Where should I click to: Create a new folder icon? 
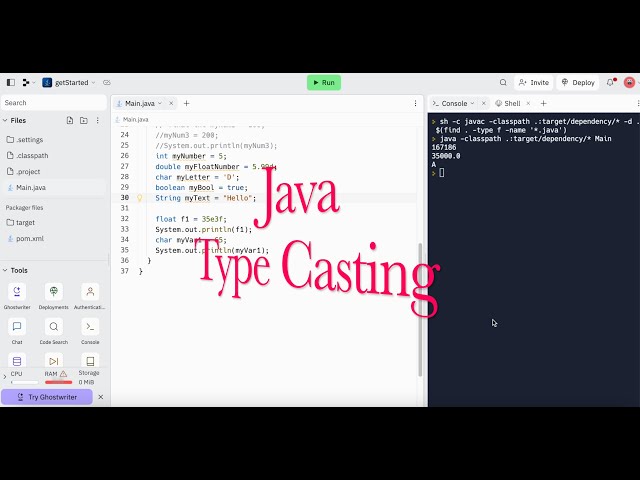coord(84,120)
